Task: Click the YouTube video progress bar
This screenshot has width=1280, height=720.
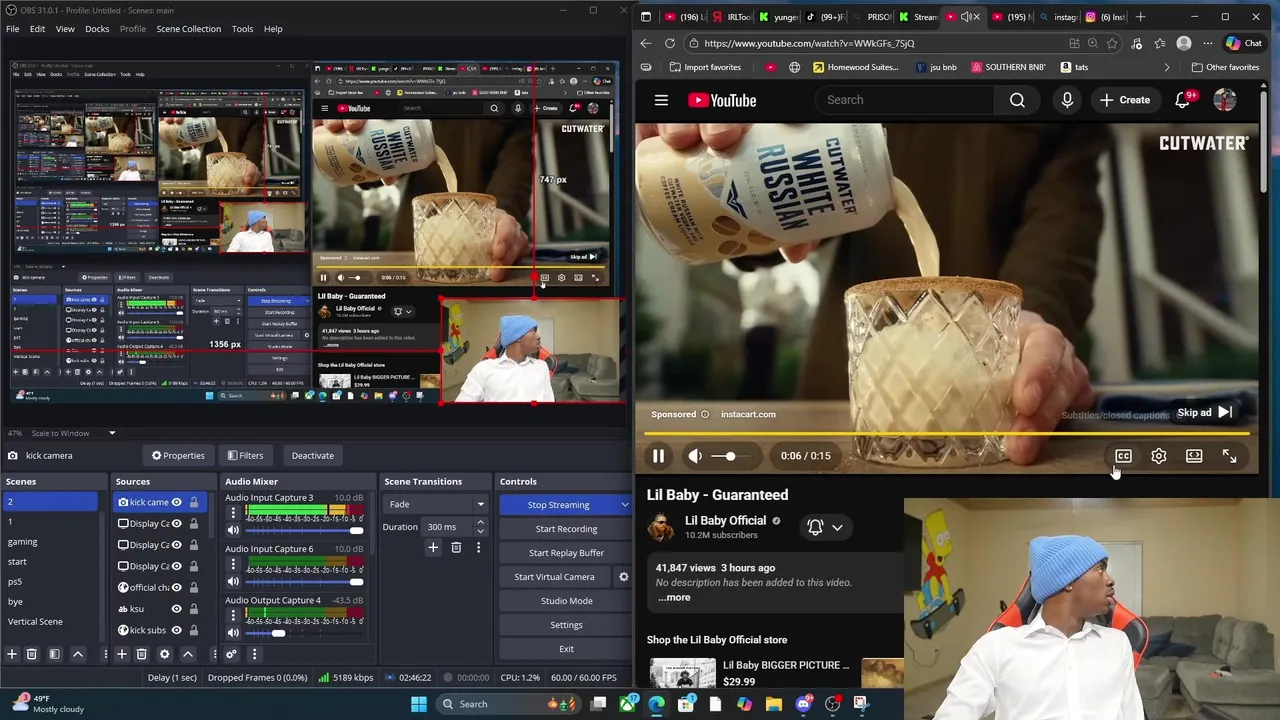Action: (x=946, y=434)
